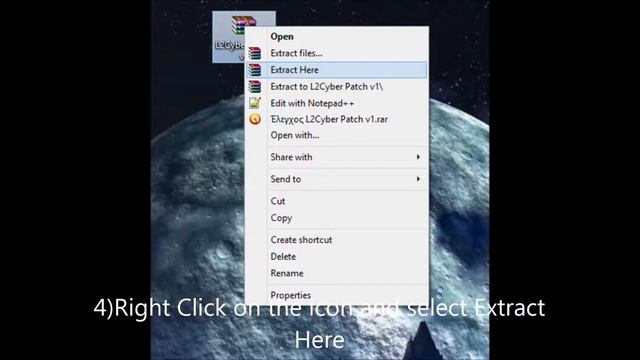640x360 pixels.
Task: Choose Rename from context menu
Action: coord(337,273)
